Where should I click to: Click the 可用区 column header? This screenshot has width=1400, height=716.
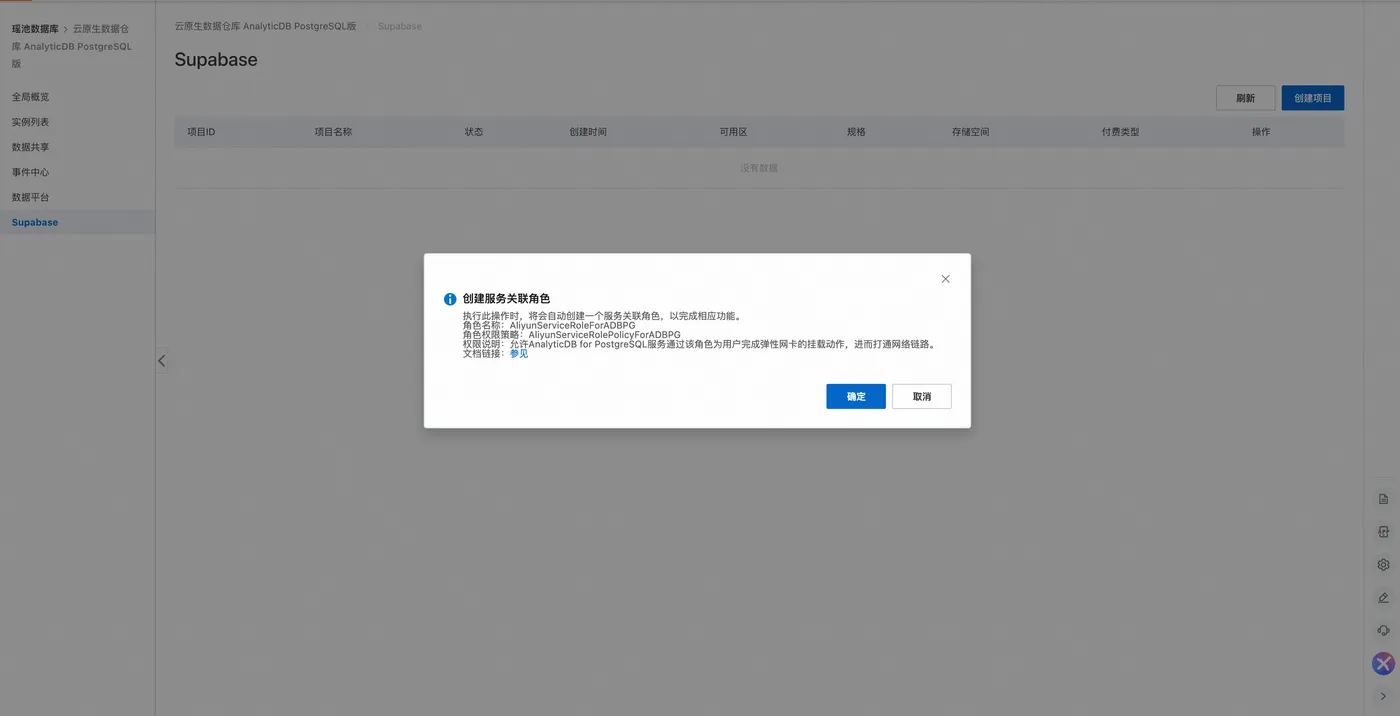(x=733, y=132)
